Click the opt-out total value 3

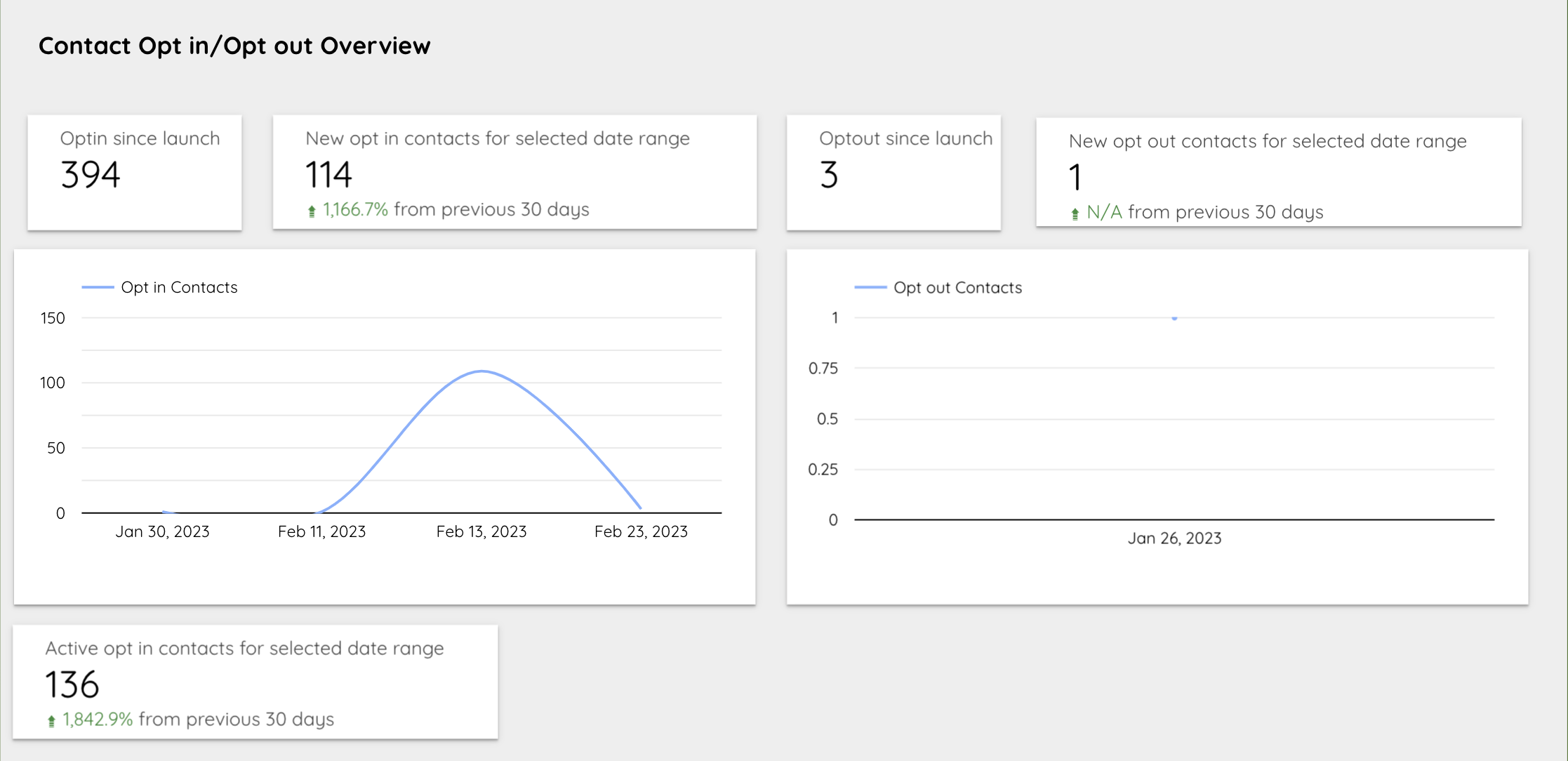pyautogui.click(x=829, y=175)
